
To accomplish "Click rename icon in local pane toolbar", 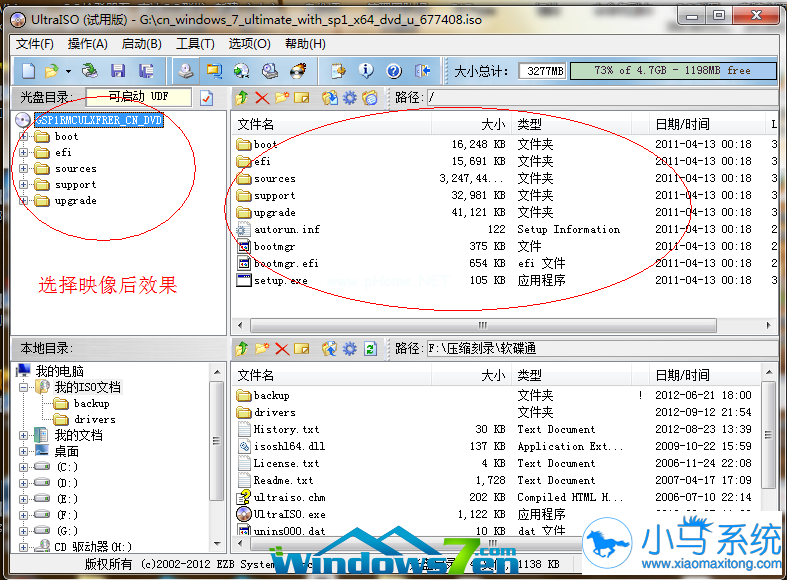I will pyautogui.click(x=302, y=348).
